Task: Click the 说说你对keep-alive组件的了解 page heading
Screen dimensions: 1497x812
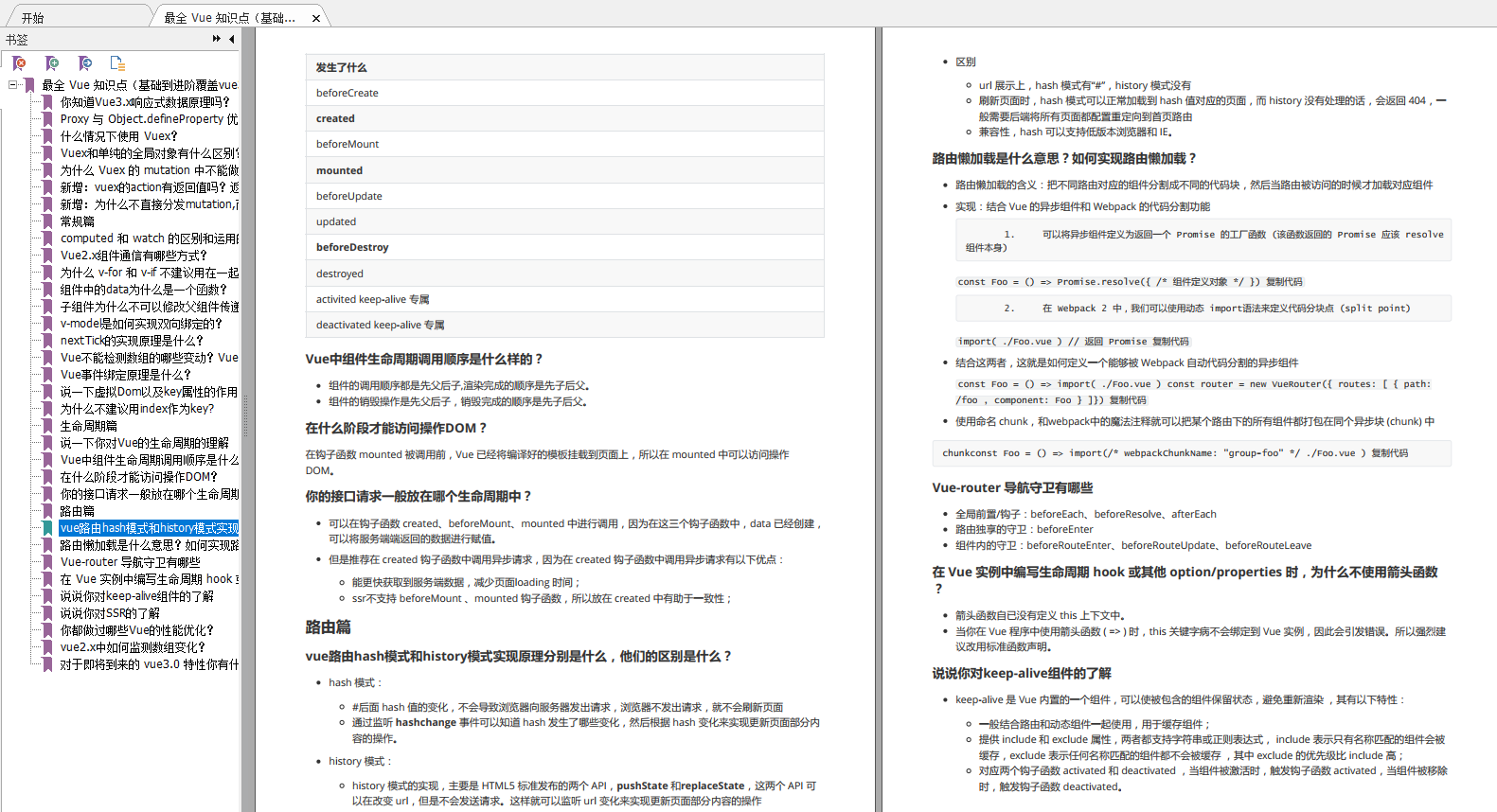Action: (x=1022, y=673)
